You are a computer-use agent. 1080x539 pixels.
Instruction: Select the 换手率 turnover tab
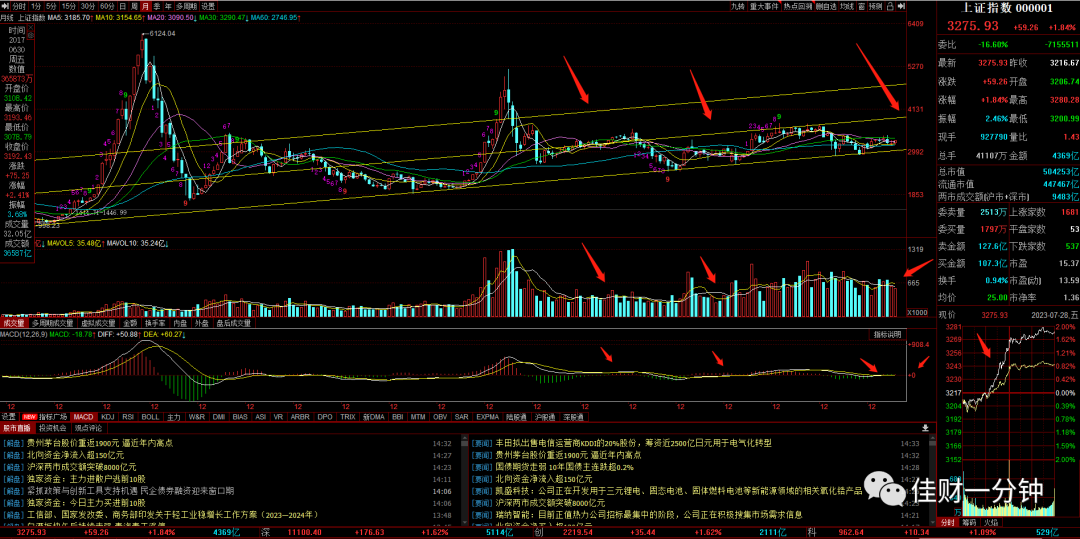click(x=156, y=322)
